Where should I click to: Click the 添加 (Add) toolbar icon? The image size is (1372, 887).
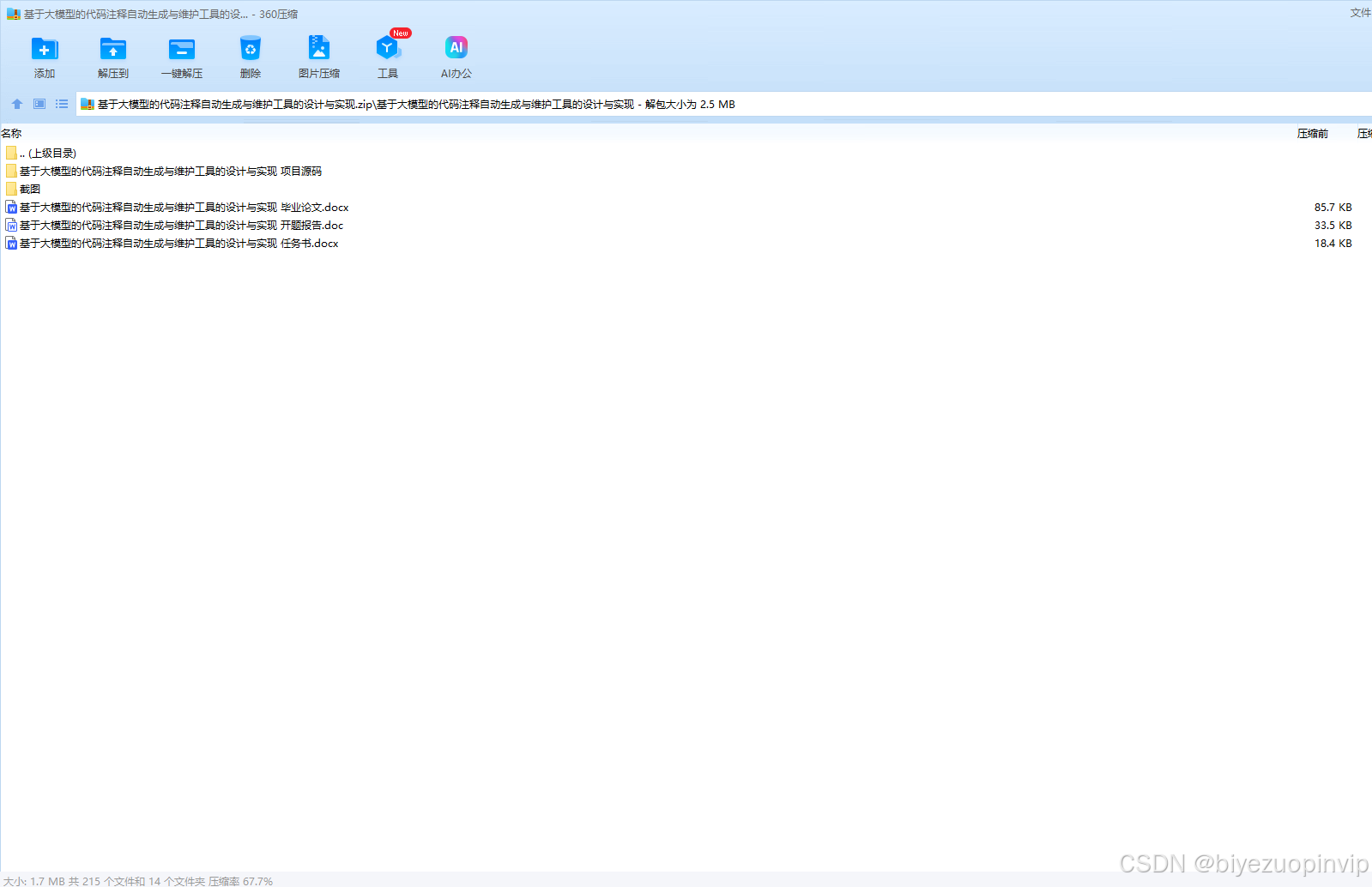[45, 49]
